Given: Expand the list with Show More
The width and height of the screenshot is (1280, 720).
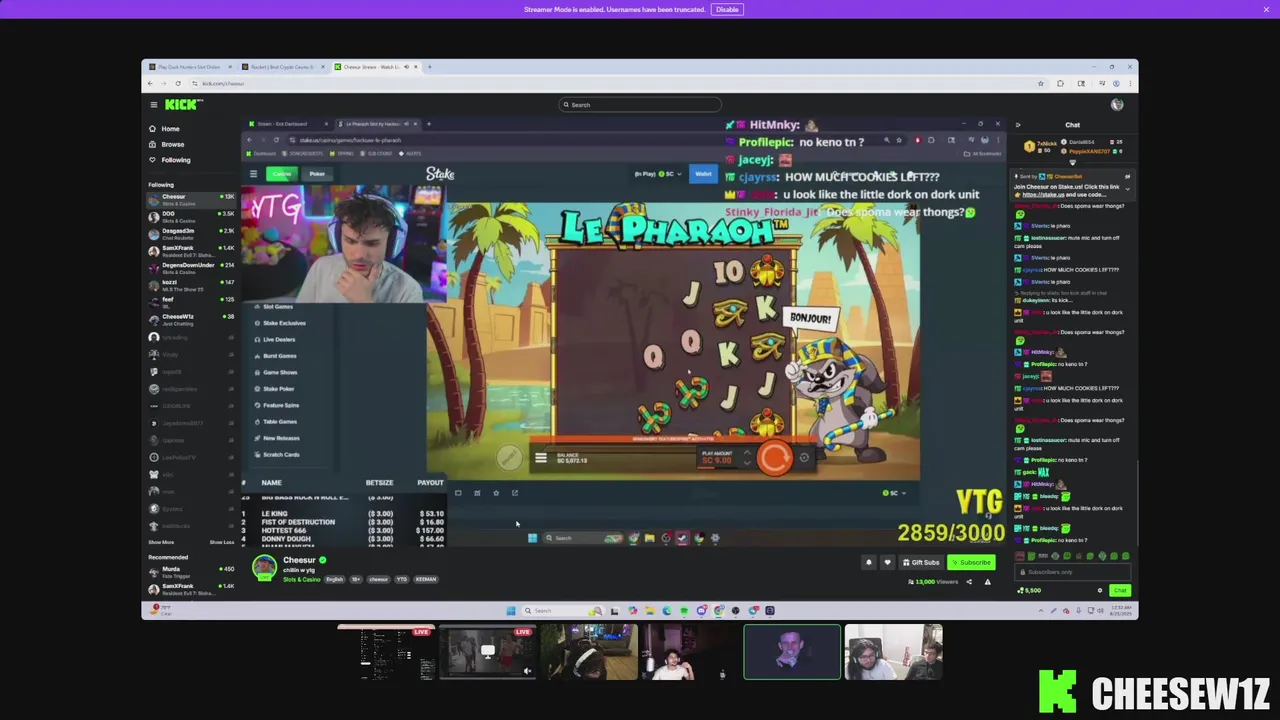Looking at the screenshot, I should [161, 542].
